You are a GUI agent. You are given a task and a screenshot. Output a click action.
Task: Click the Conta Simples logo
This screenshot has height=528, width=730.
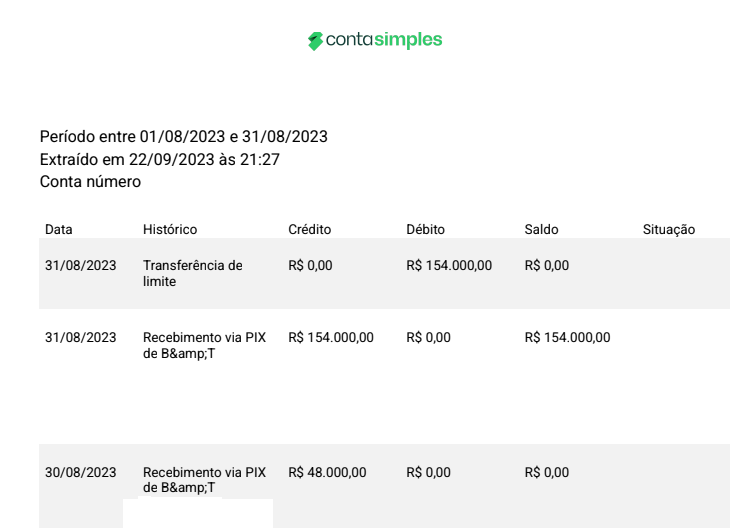pyautogui.click(x=375, y=41)
